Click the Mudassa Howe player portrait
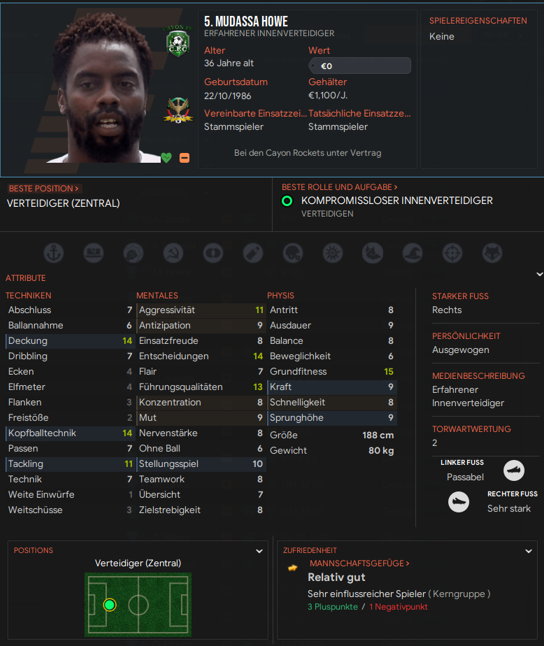The image size is (544, 646). [103, 89]
